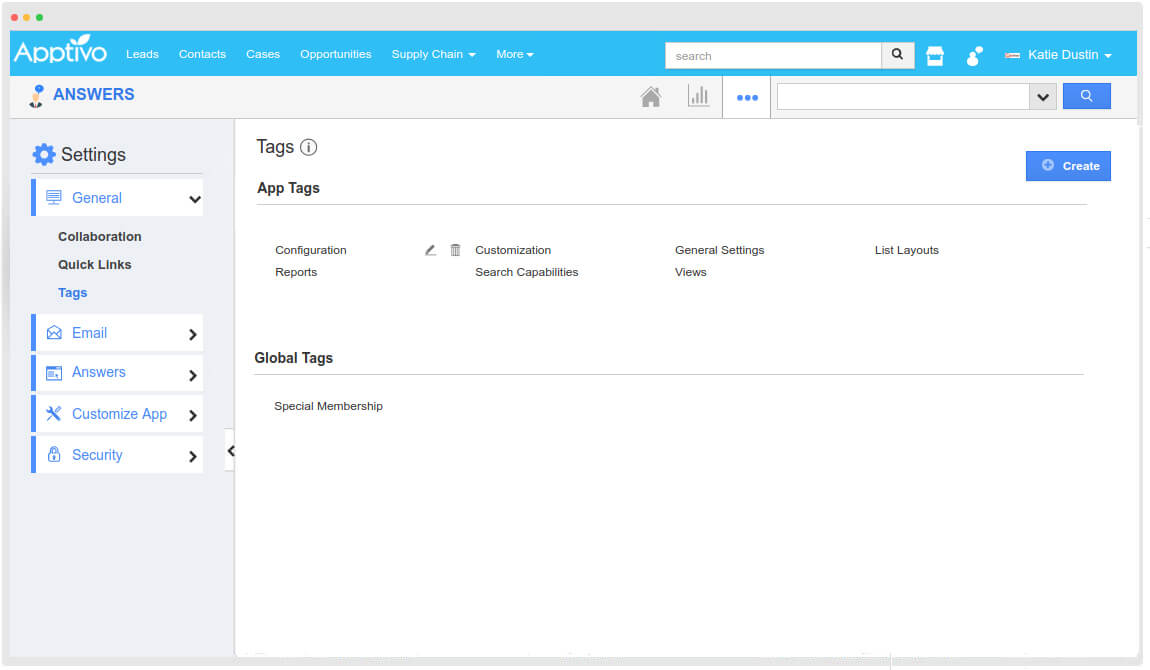Click the Settings gear icon
Viewport: 1150px width, 670px height.
tap(44, 154)
